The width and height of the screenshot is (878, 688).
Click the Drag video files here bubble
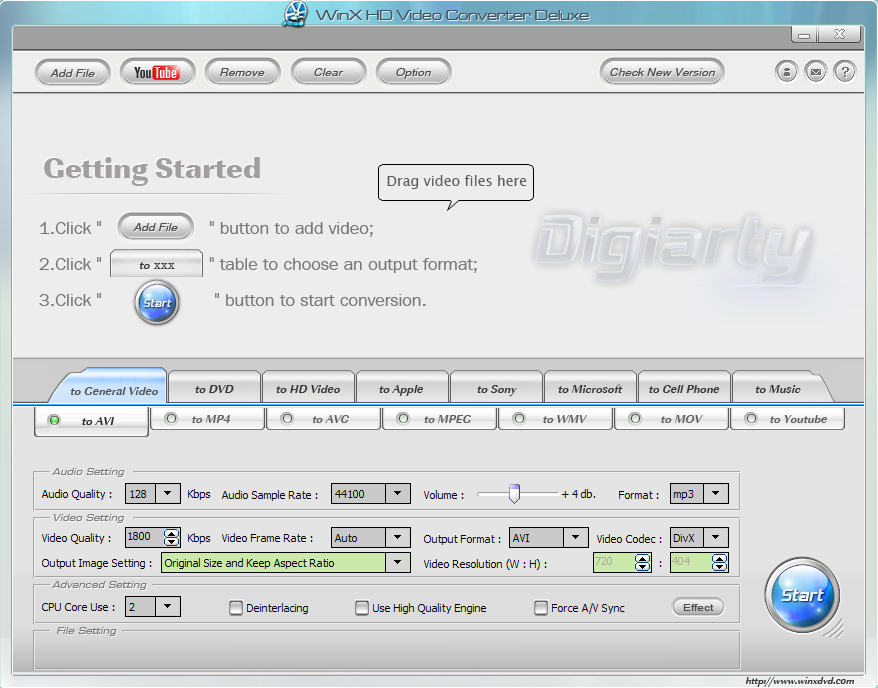[x=456, y=182]
